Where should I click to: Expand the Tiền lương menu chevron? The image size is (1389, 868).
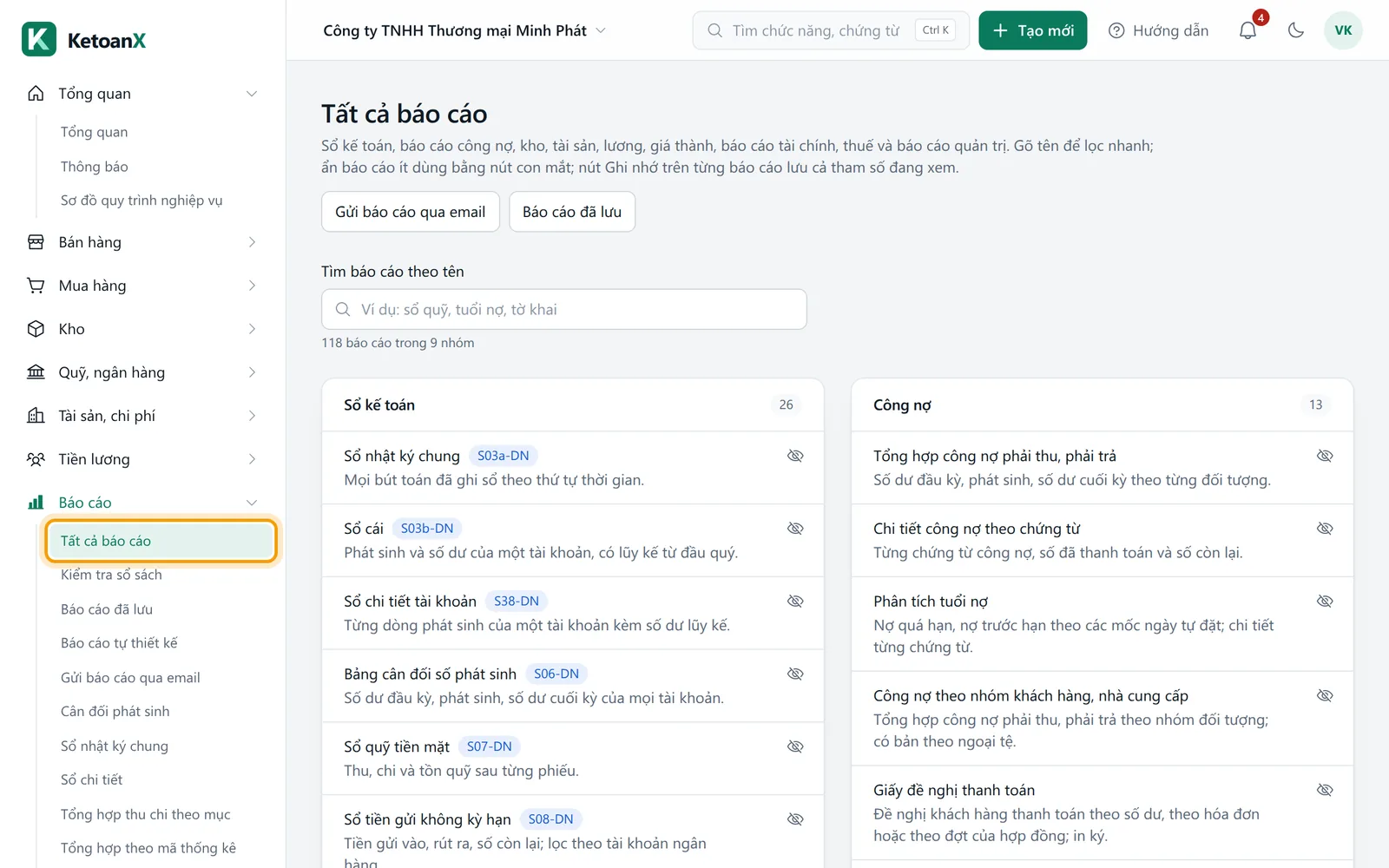click(x=252, y=459)
